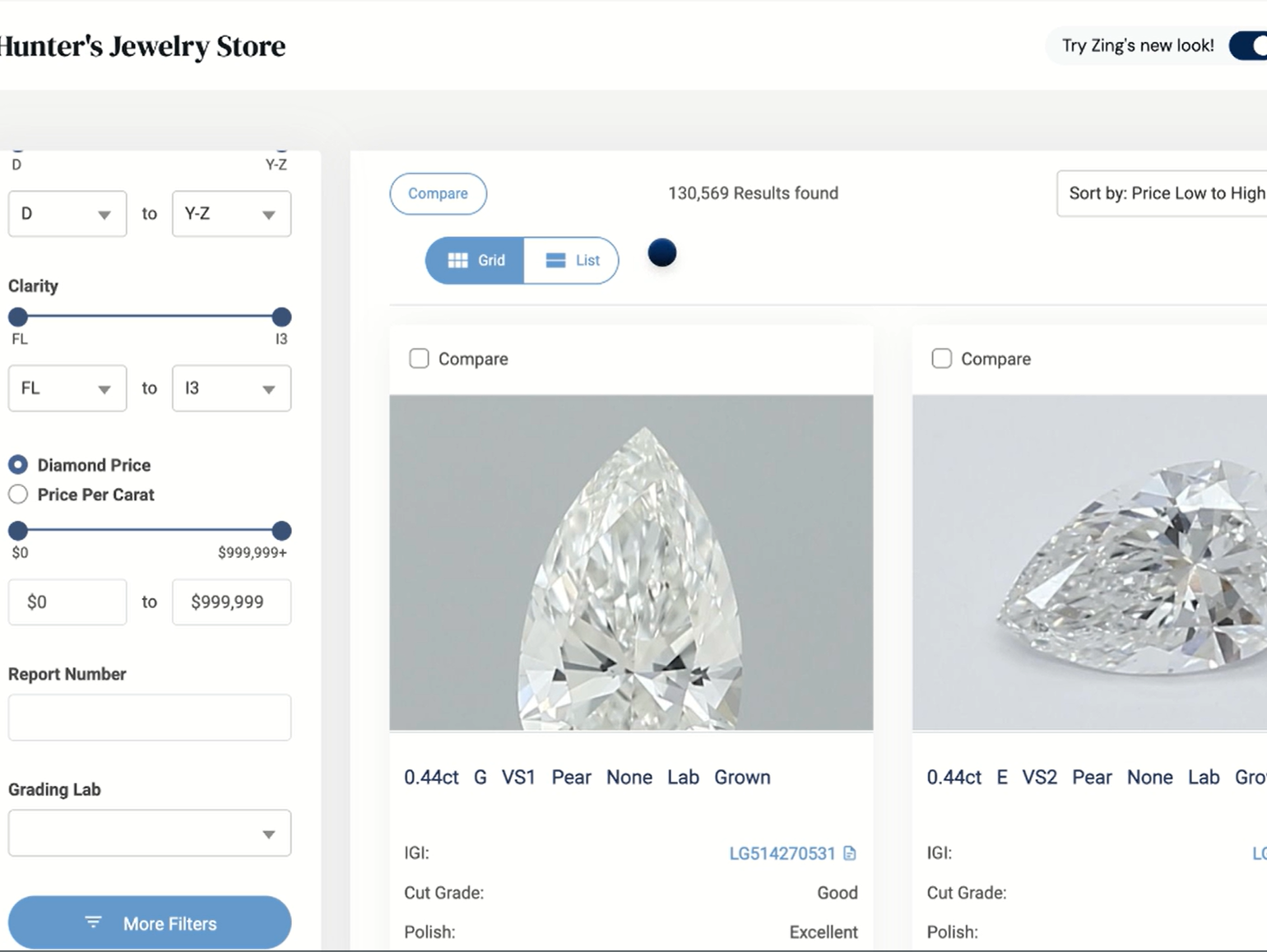Switch to Grid view

coord(475,260)
